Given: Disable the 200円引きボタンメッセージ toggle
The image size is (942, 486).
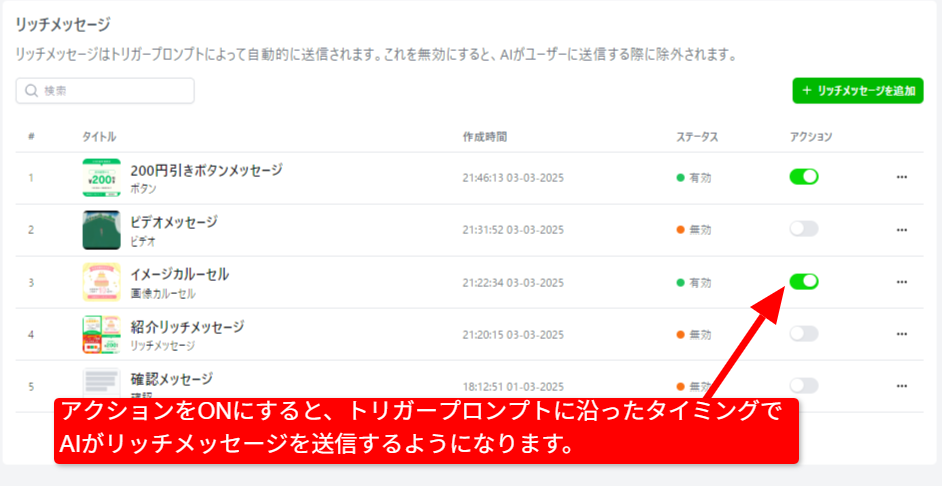Looking at the screenshot, I should tap(803, 177).
